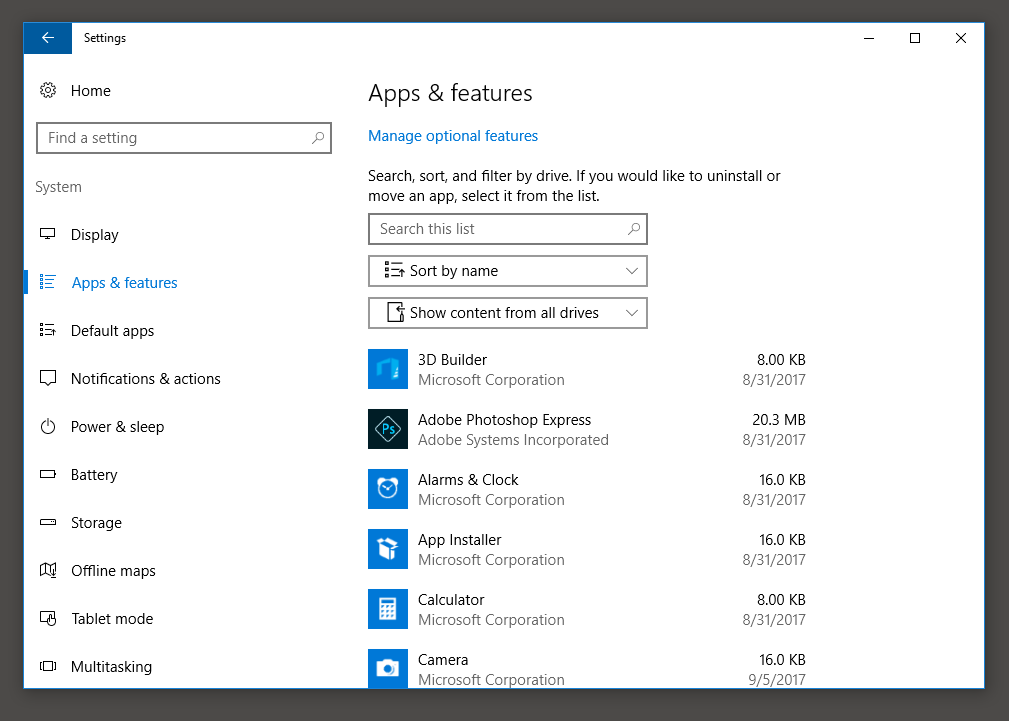Click Adobe Systems Incorporated publisher text
The image size is (1009, 721).
513,440
